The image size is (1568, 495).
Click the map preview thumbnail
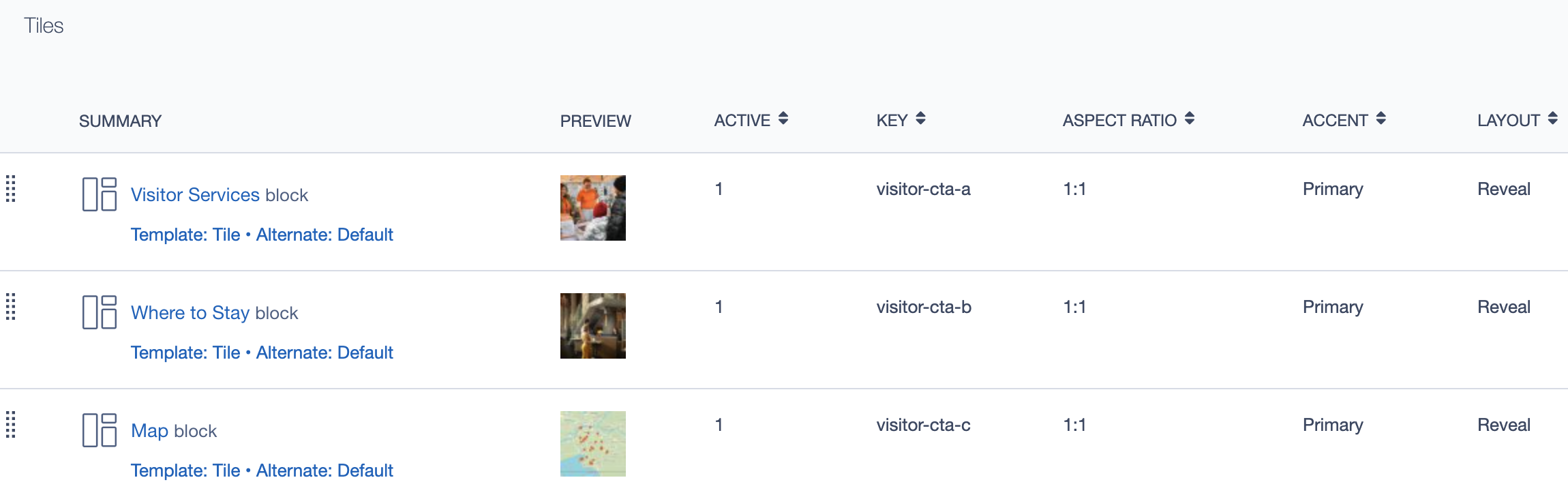[x=592, y=442]
